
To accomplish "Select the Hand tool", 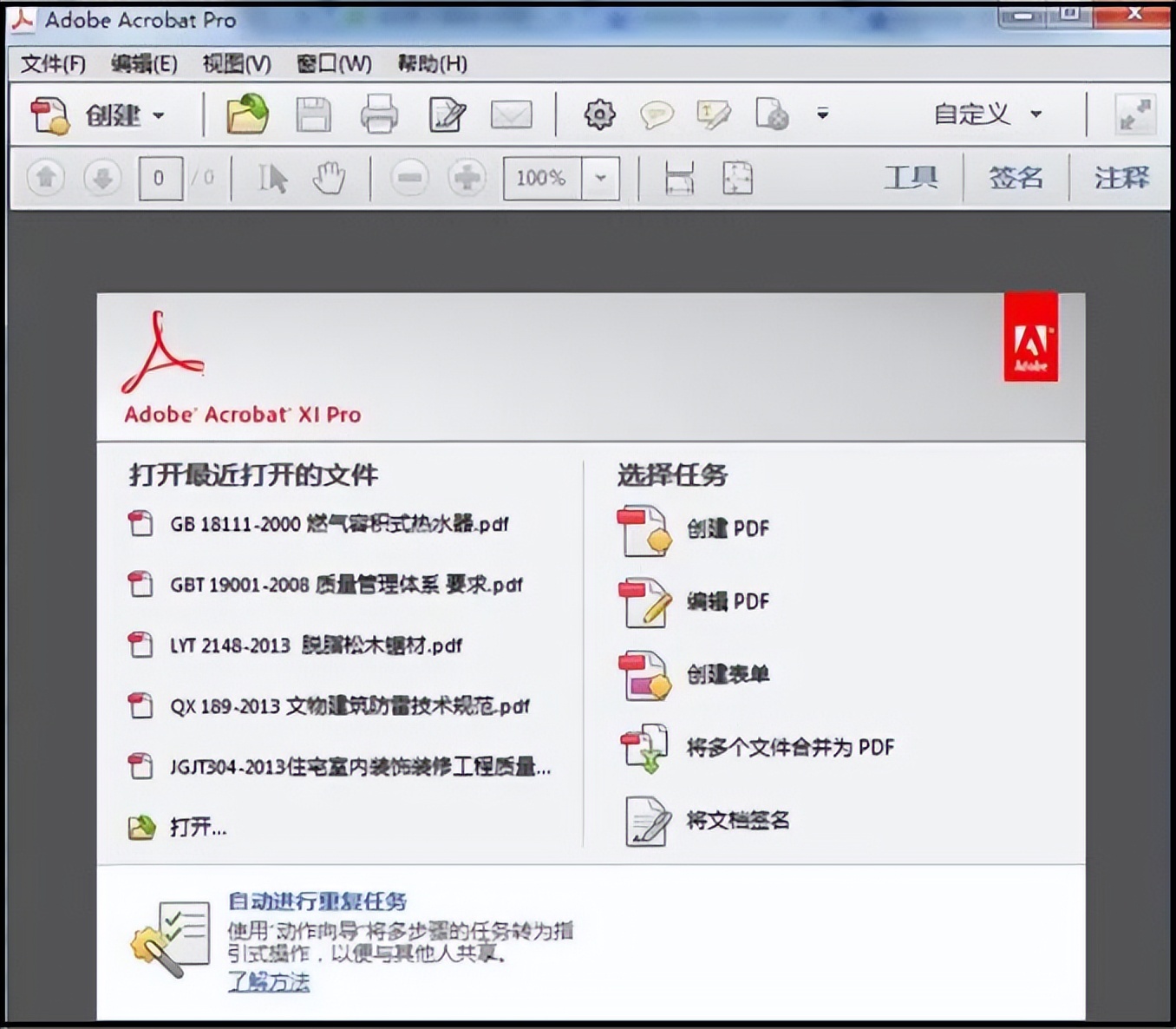I will pyautogui.click(x=330, y=178).
